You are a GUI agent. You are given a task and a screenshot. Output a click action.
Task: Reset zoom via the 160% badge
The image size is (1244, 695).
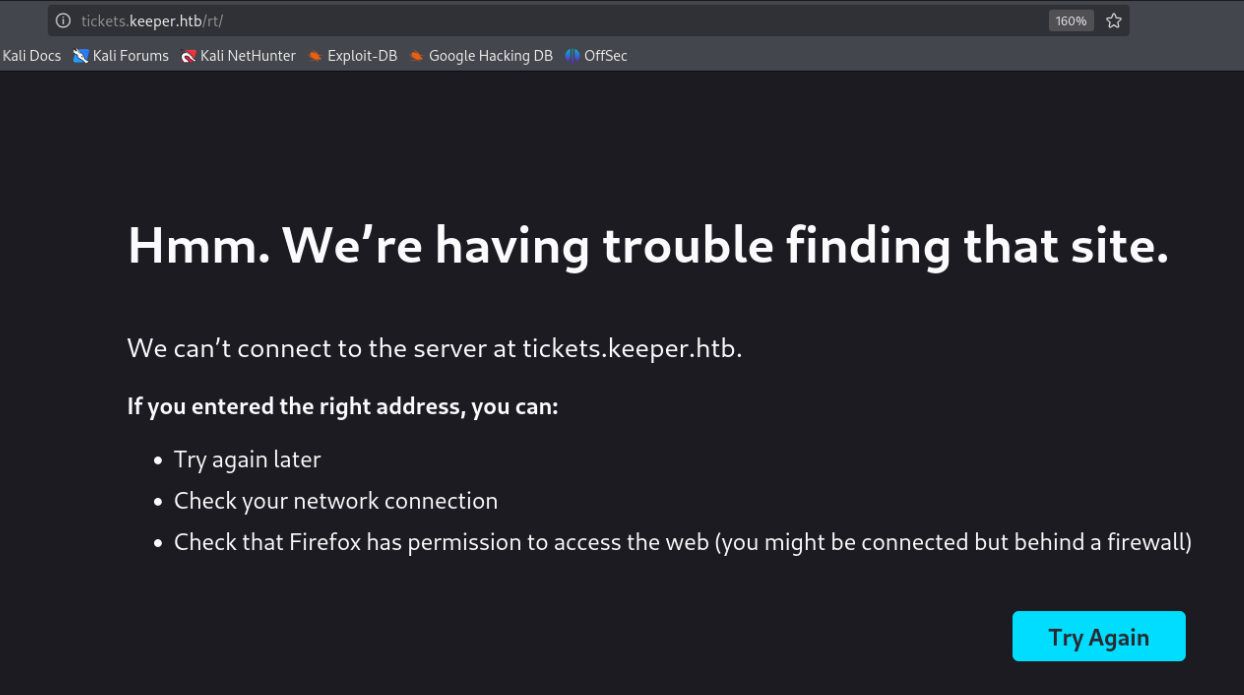[x=1071, y=21]
